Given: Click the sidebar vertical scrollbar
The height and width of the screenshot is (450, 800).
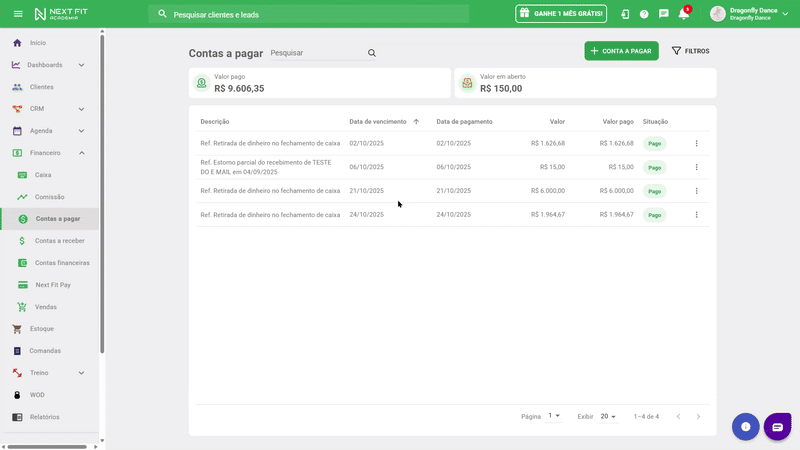Looking at the screenshot, I should coord(102,193).
